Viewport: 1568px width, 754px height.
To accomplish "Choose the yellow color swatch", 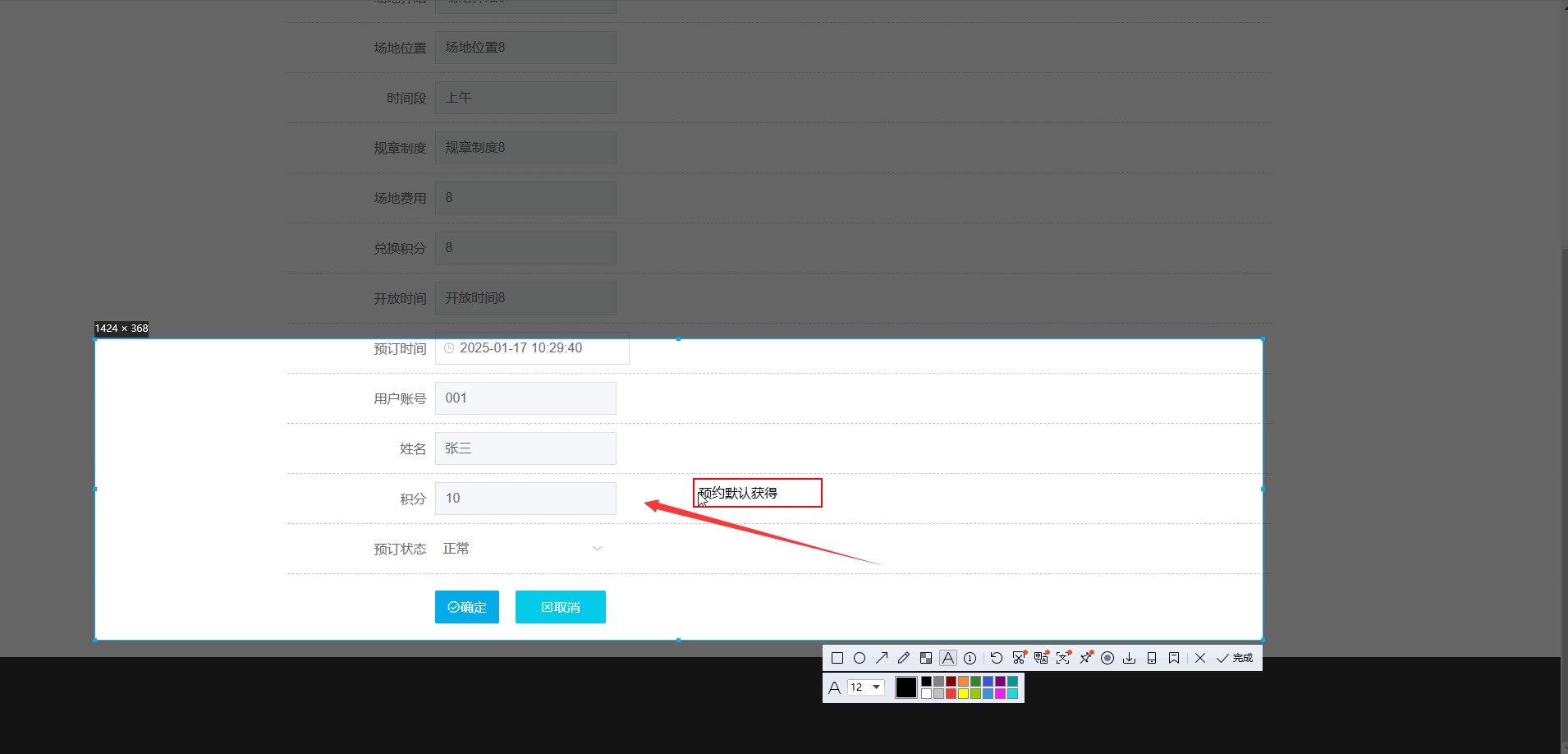I will [x=963, y=694].
